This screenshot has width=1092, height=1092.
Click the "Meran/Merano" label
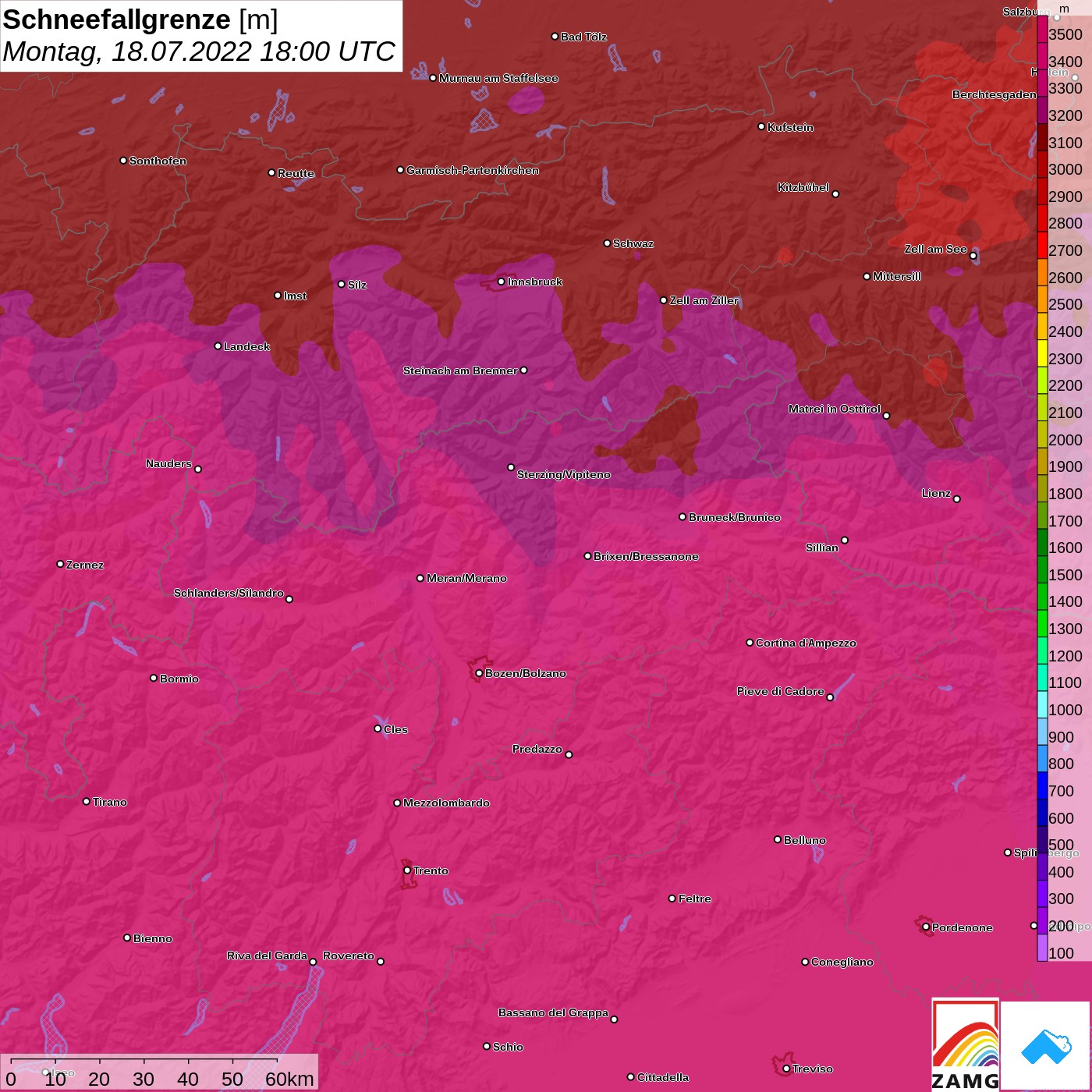tap(466, 578)
